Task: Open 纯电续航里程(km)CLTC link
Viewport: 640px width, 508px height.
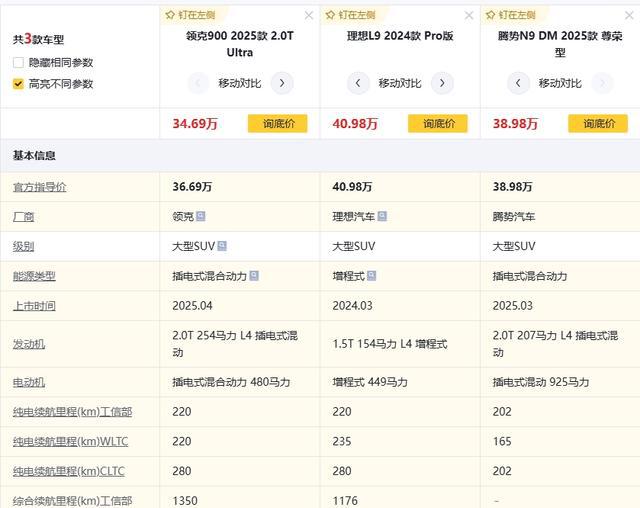Action: click(69, 471)
